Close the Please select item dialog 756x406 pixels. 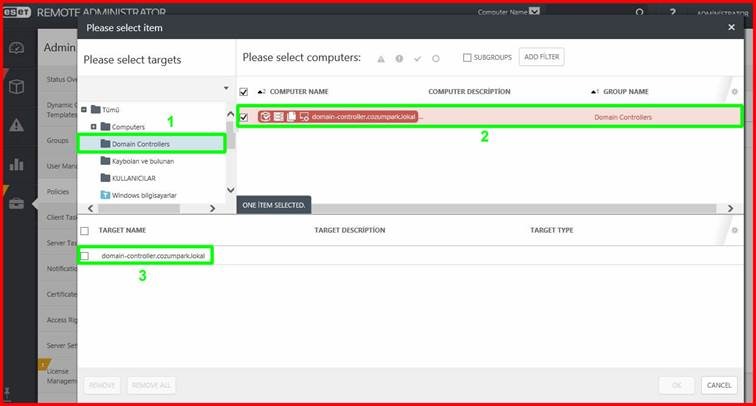tap(731, 27)
